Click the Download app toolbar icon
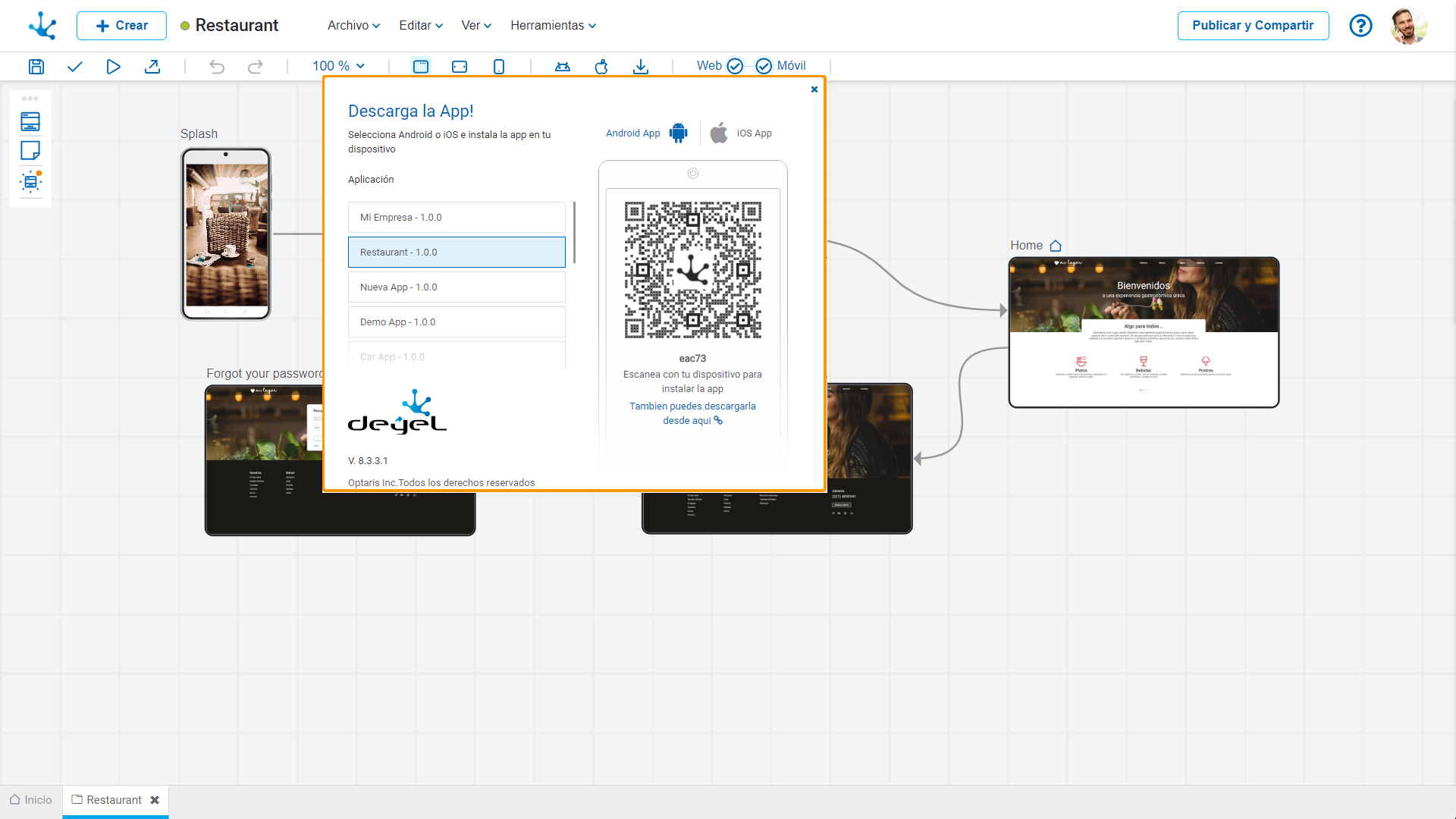 click(641, 67)
